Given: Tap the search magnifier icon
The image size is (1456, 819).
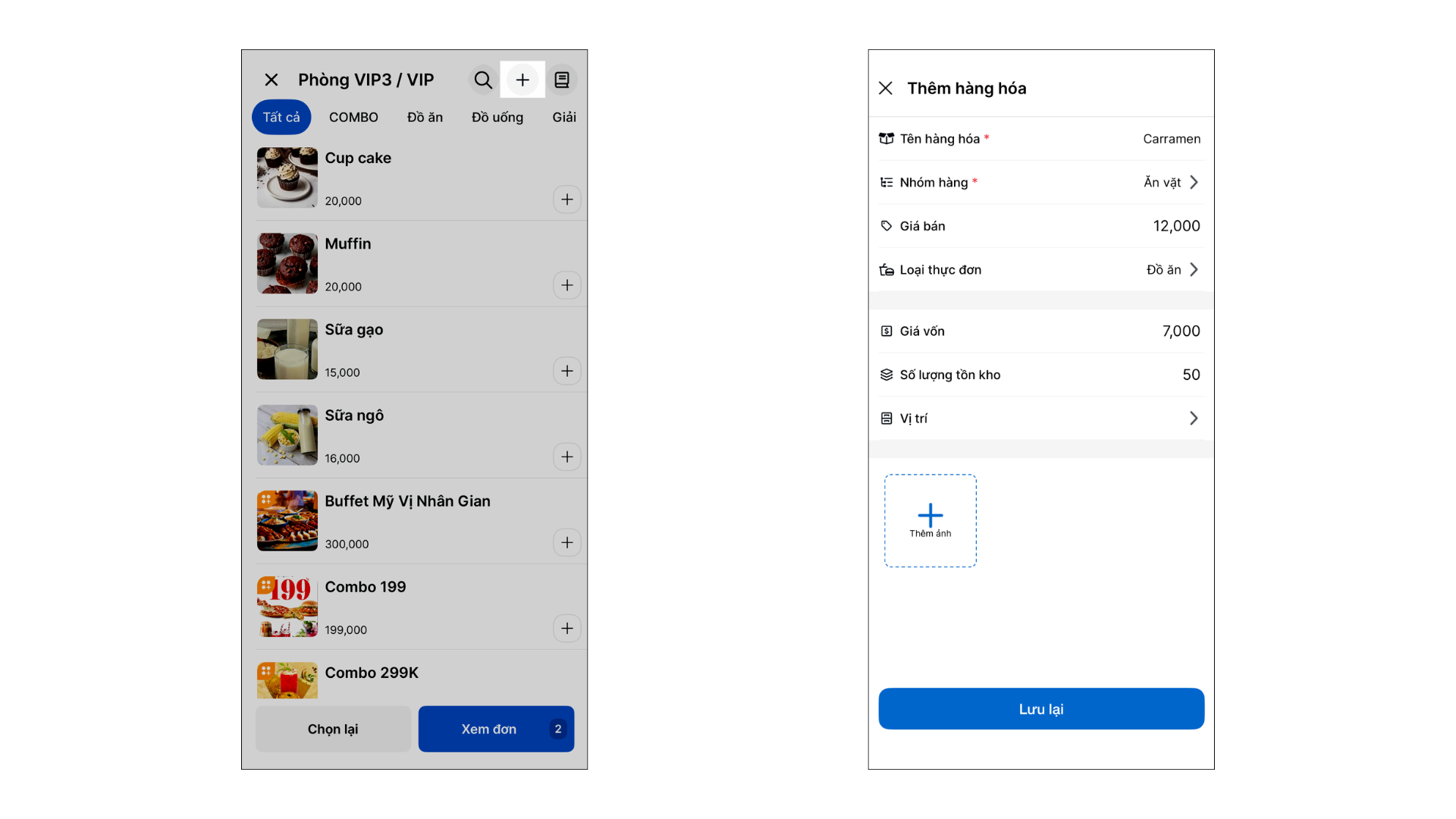Looking at the screenshot, I should [482, 80].
